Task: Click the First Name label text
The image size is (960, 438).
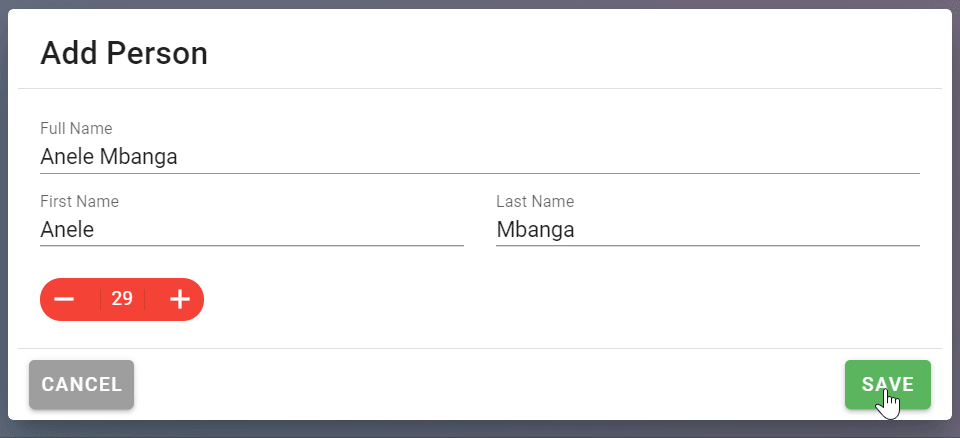Action: tap(80, 202)
